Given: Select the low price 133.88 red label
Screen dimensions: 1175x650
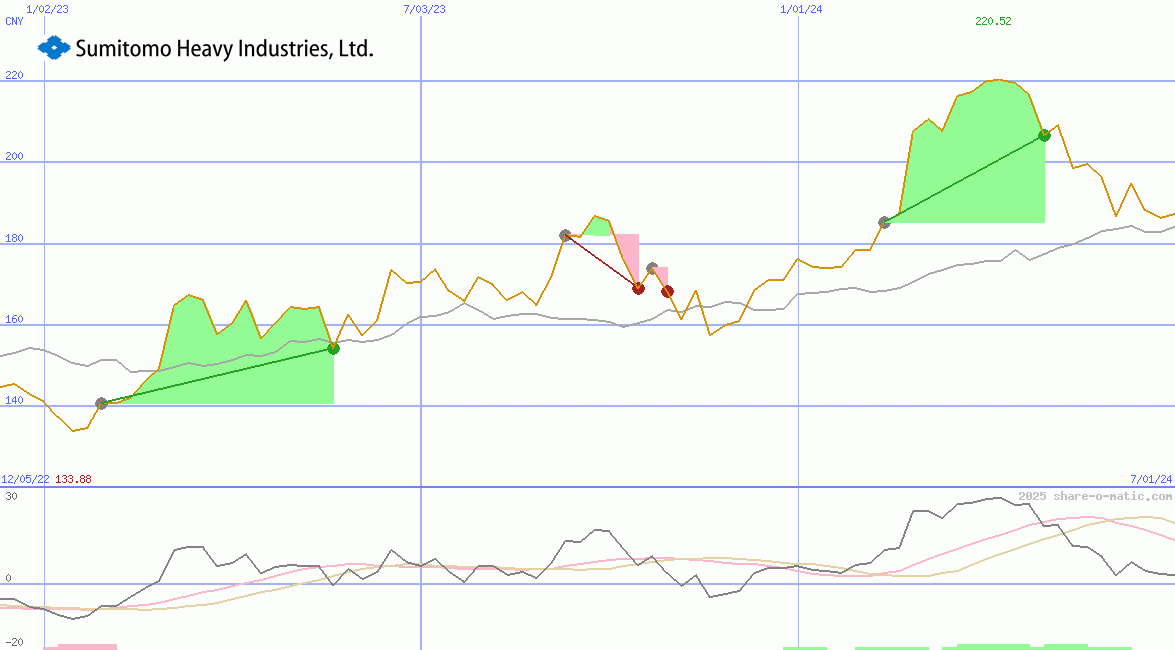Looking at the screenshot, I should click(x=72, y=479).
